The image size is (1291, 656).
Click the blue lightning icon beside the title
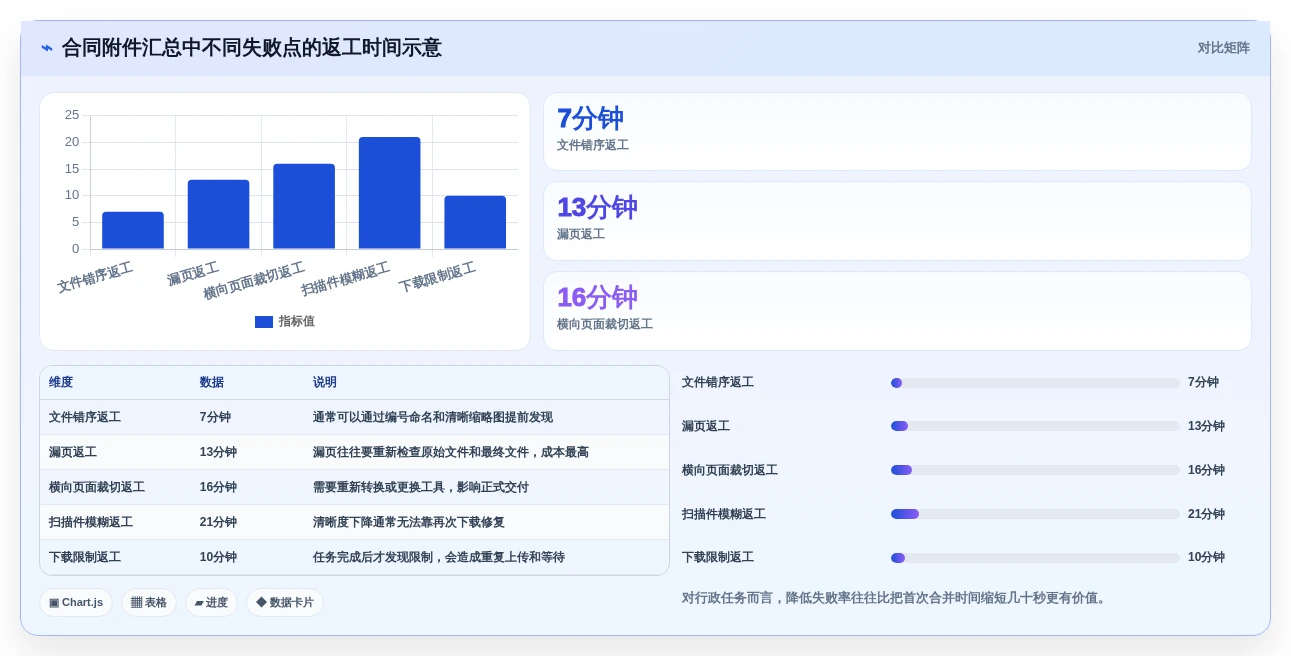point(47,48)
